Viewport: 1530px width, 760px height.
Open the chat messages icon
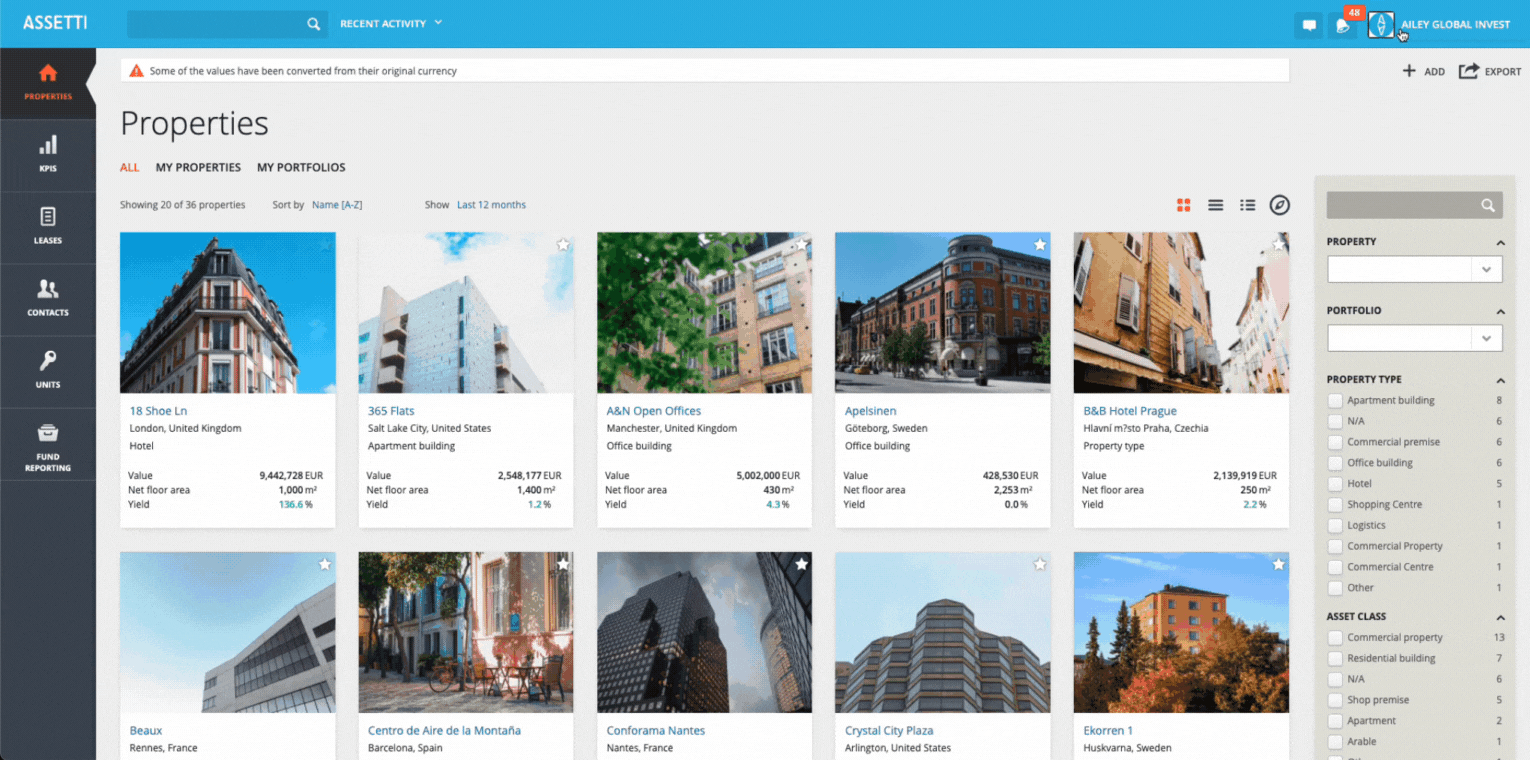(x=1308, y=25)
